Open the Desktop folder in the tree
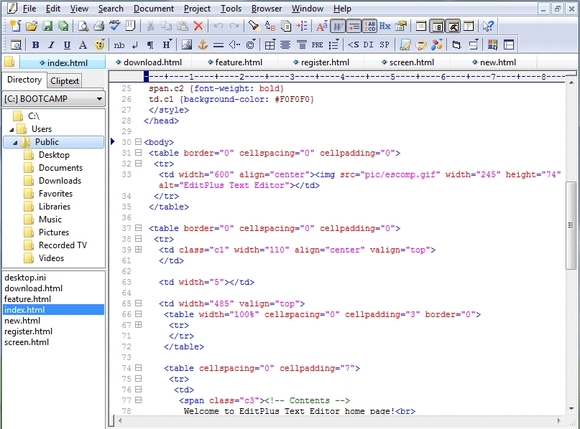This screenshot has height=429, width=580. [54, 155]
